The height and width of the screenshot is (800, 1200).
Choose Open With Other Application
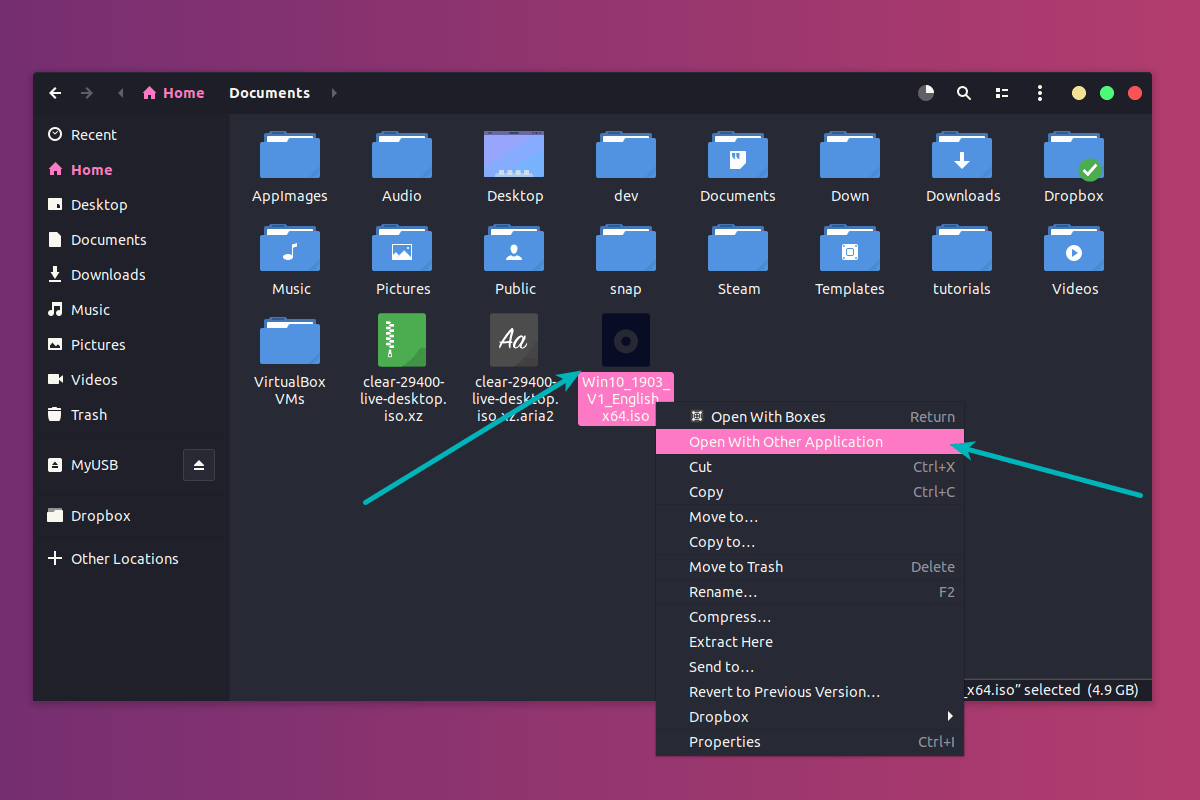pos(809,442)
